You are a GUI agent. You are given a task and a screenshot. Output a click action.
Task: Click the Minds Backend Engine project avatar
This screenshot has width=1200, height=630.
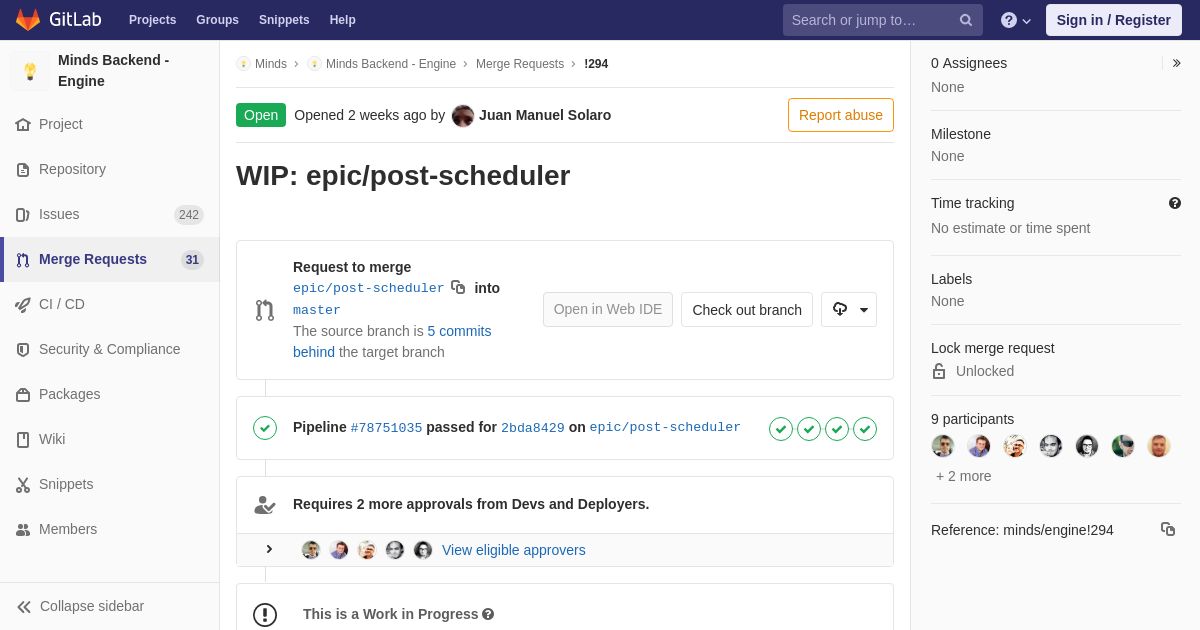[x=30, y=71]
